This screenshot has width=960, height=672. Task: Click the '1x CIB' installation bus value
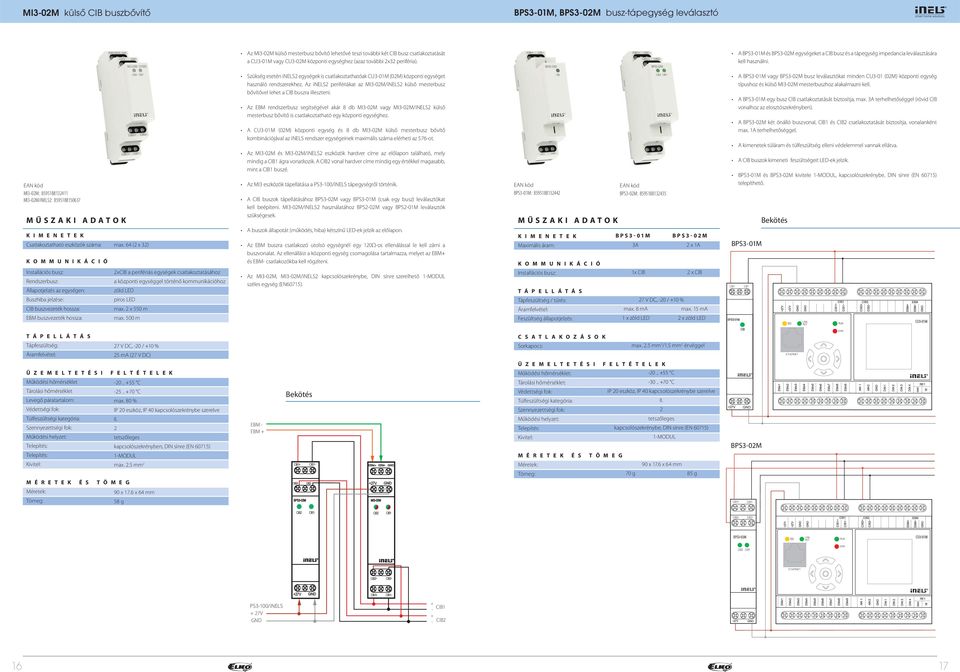pos(638,273)
